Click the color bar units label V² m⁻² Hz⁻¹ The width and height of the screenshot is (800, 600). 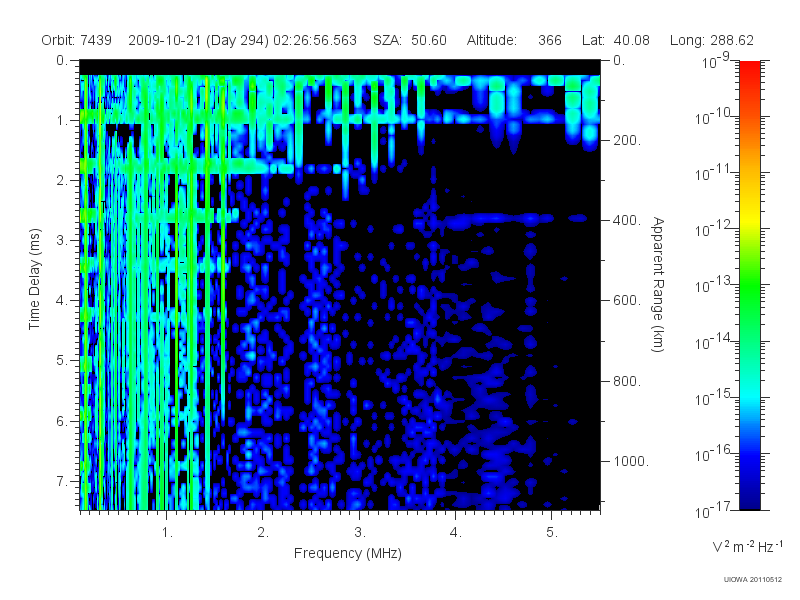click(x=747, y=546)
